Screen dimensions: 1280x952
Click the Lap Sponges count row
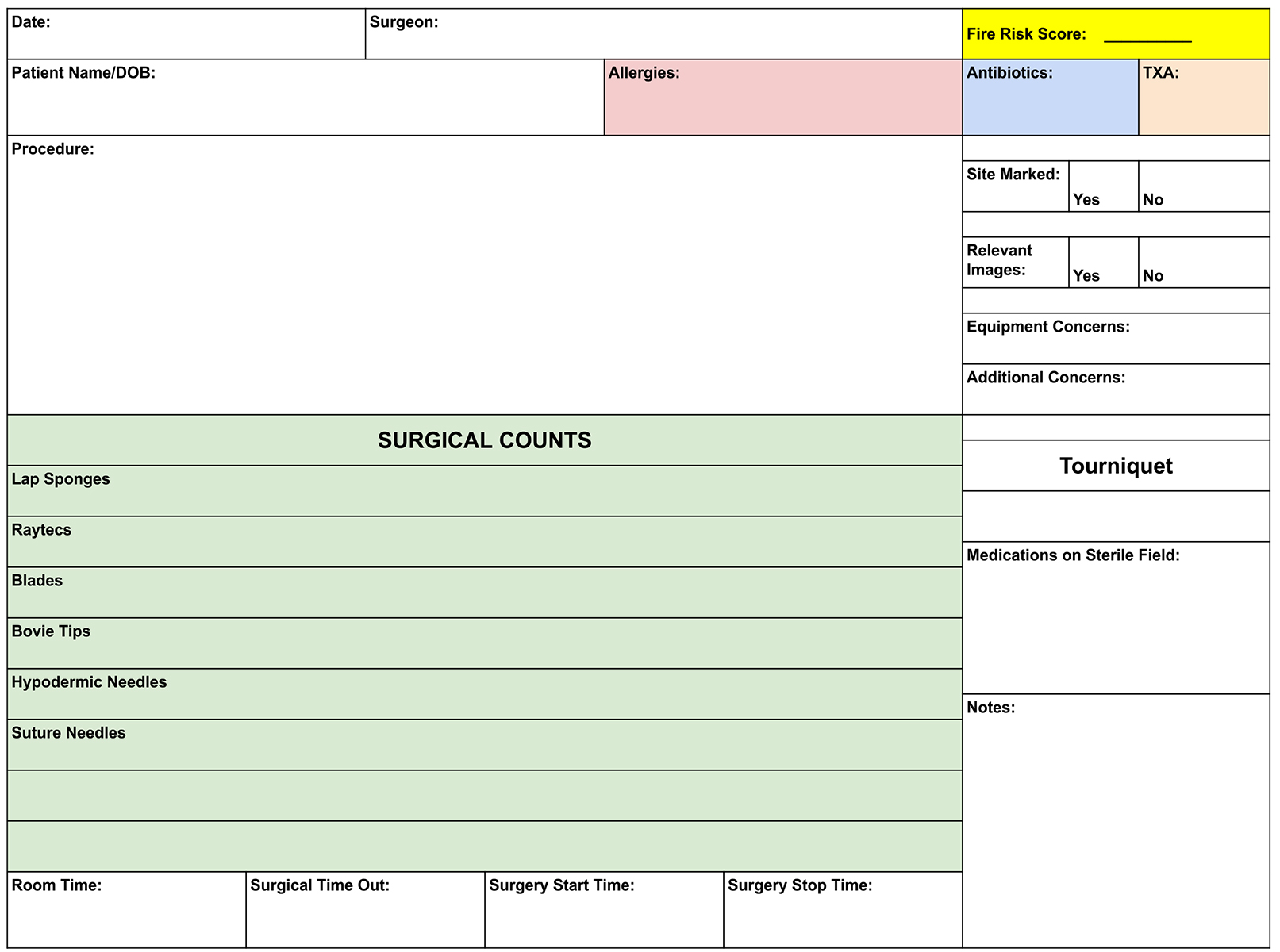pyautogui.click(x=485, y=491)
